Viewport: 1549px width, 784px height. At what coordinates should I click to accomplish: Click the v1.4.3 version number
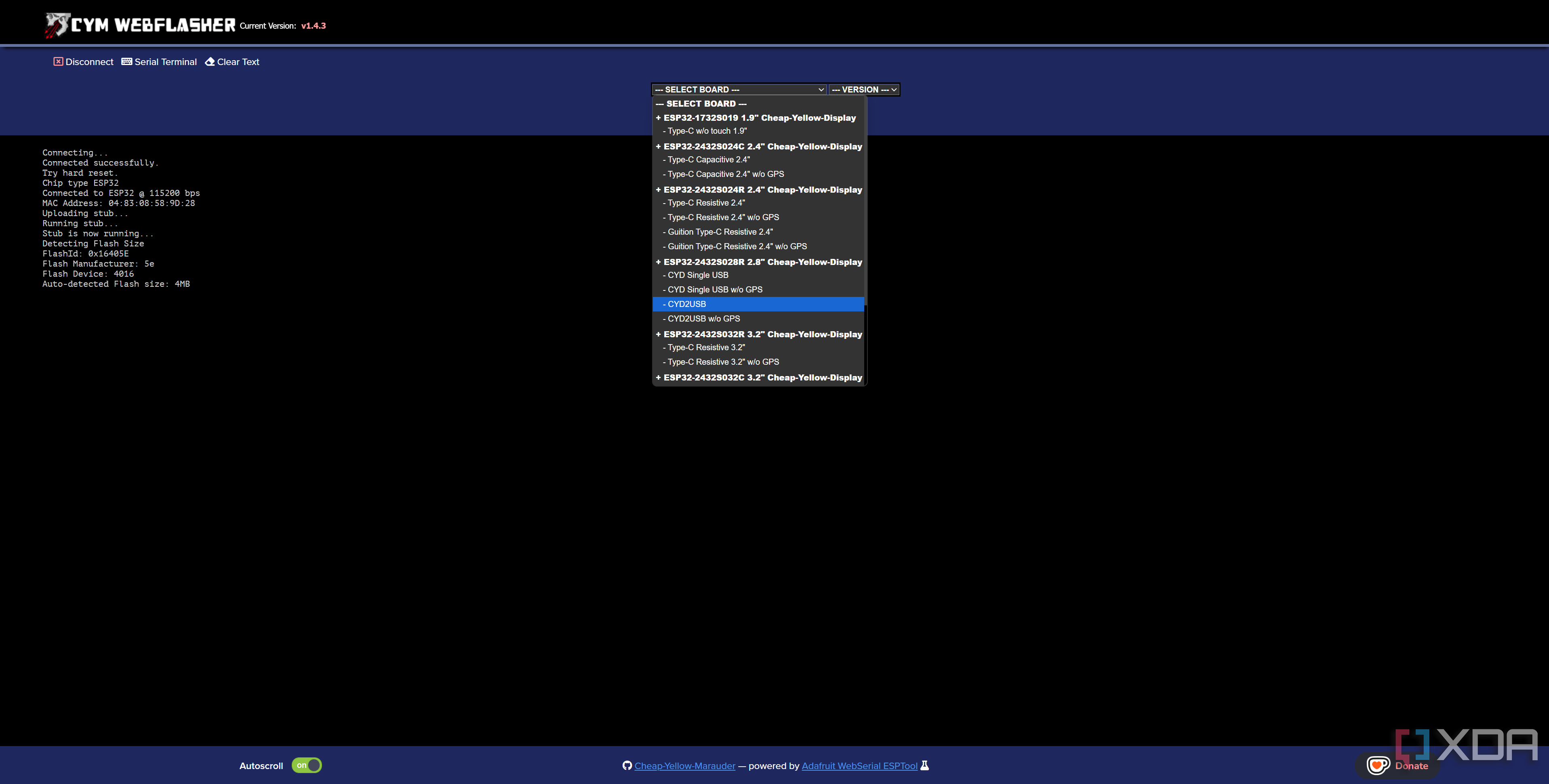[x=313, y=26]
